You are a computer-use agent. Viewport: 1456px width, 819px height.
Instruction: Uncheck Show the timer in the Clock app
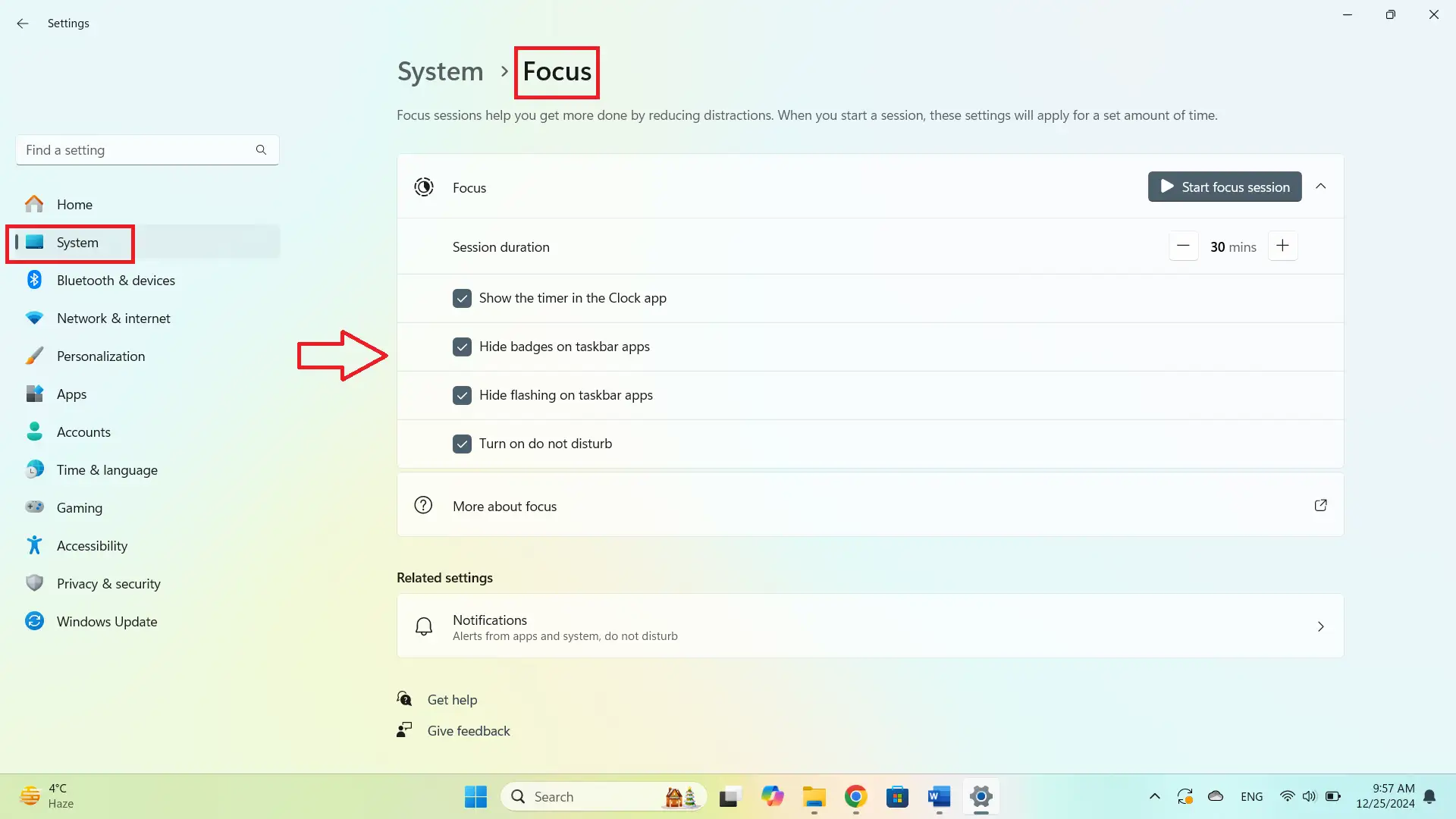pyautogui.click(x=462, y=298)
